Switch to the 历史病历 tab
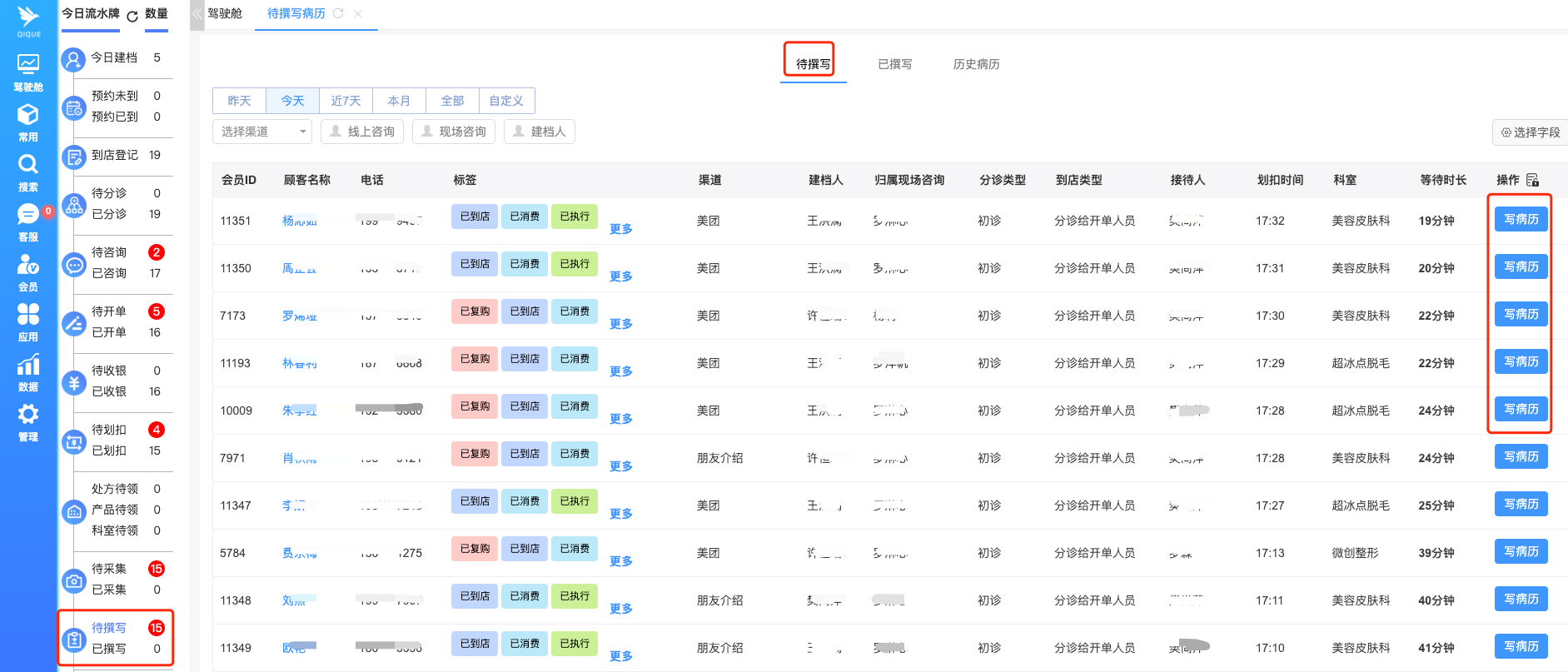The height and width of the screenshot is (672, 1568). (x=976, y=64)
